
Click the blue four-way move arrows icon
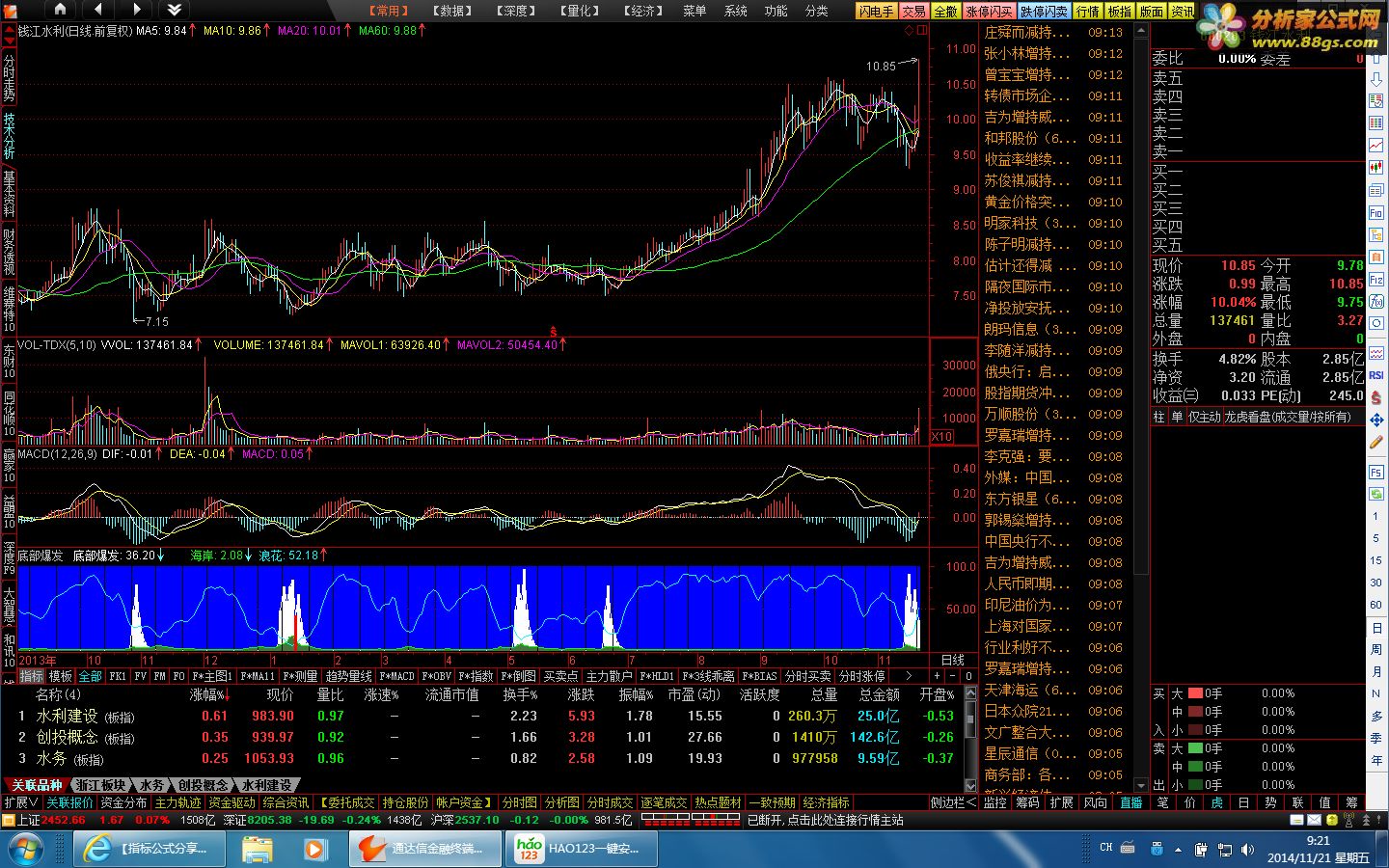point(1376,420)
